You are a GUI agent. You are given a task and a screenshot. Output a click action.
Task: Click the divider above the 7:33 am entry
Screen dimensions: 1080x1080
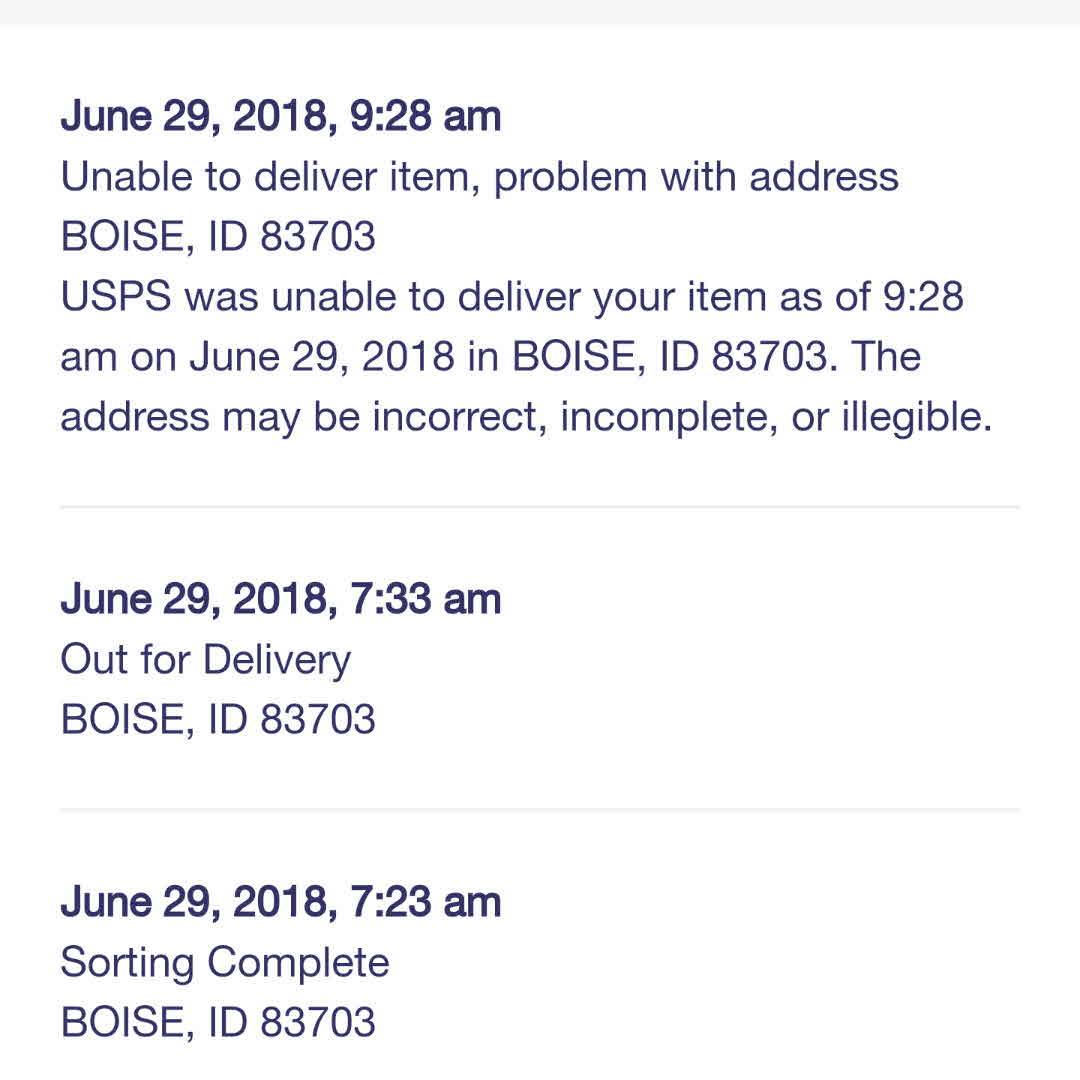coord(540,507)
